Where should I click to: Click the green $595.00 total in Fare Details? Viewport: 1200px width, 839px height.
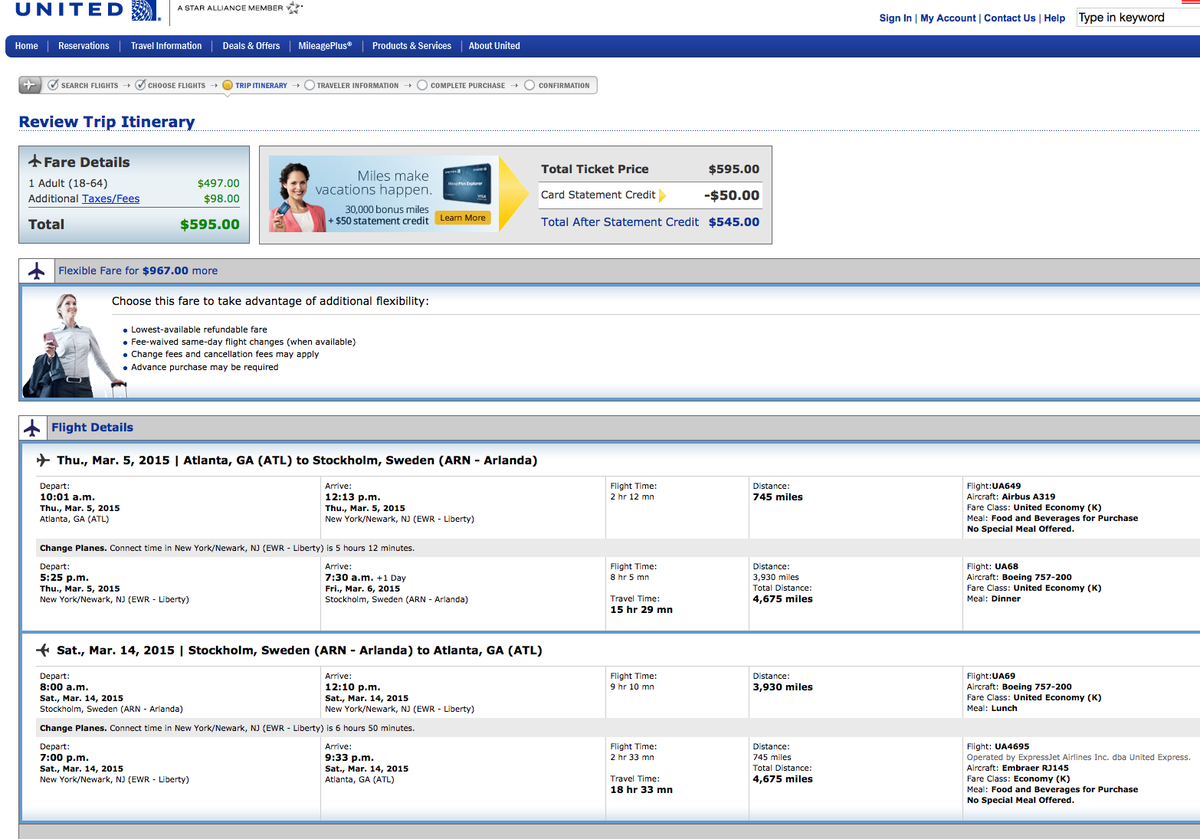coord(210,225)
